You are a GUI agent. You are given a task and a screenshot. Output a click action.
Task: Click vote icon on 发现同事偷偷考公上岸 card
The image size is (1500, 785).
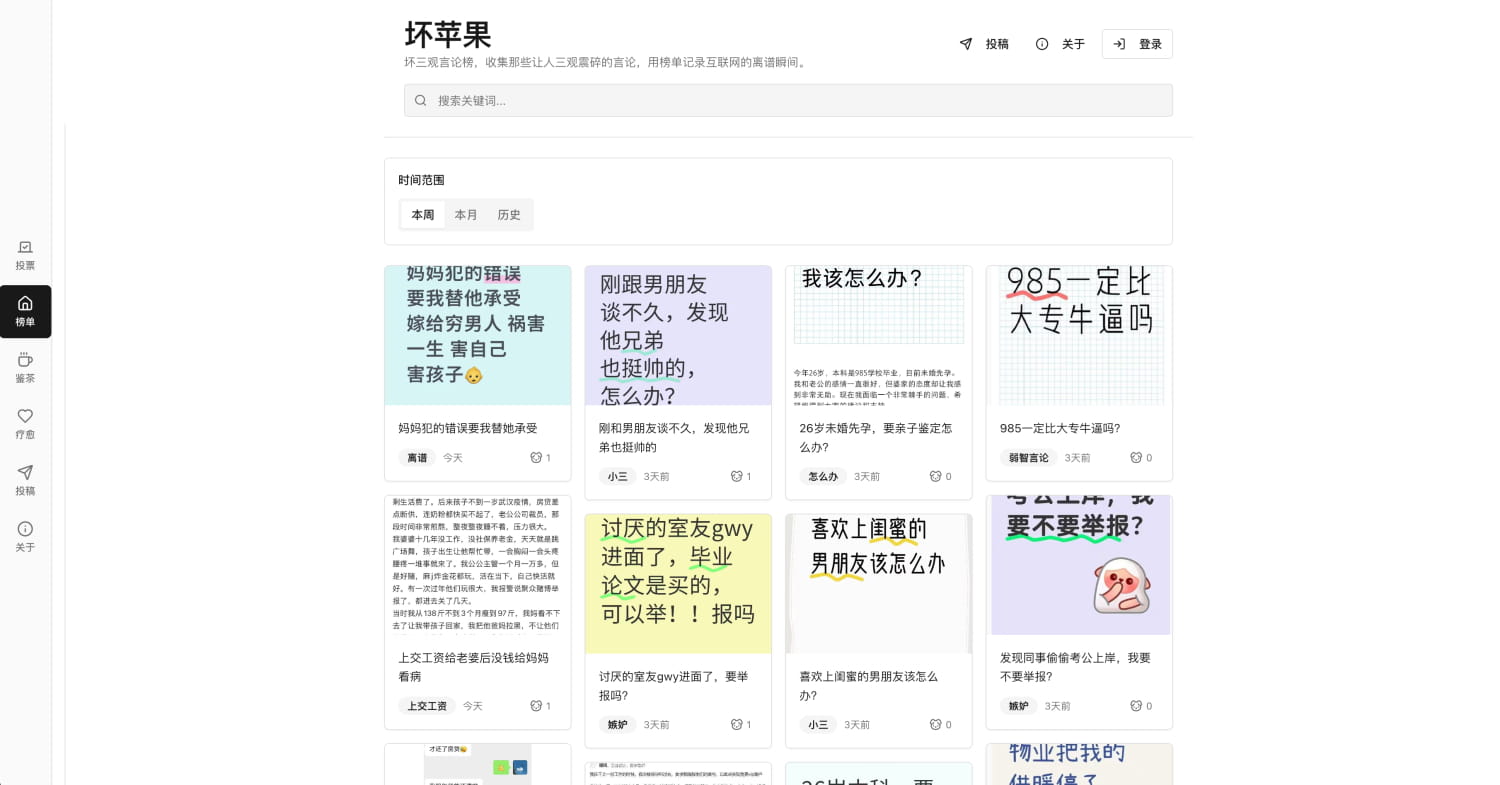click(x=1136, y=706)
